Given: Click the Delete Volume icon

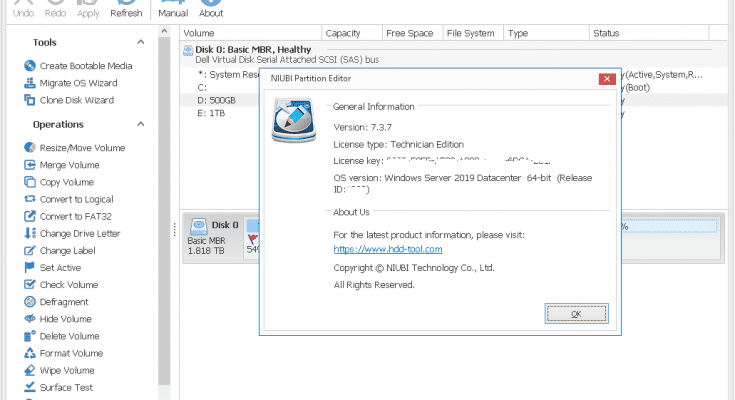Looking at the screenshot, I should 30,336.
